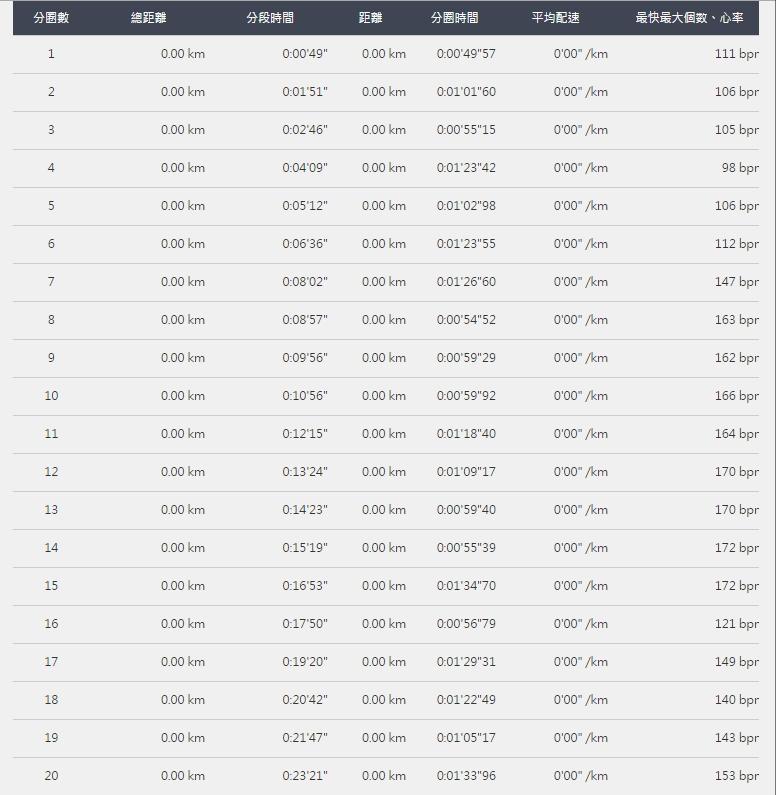Click the 111 bpr heart rate value
Image resolution: width=776 pixels, height=795 pixels.
pyautogui.click(x=737, y=54)
